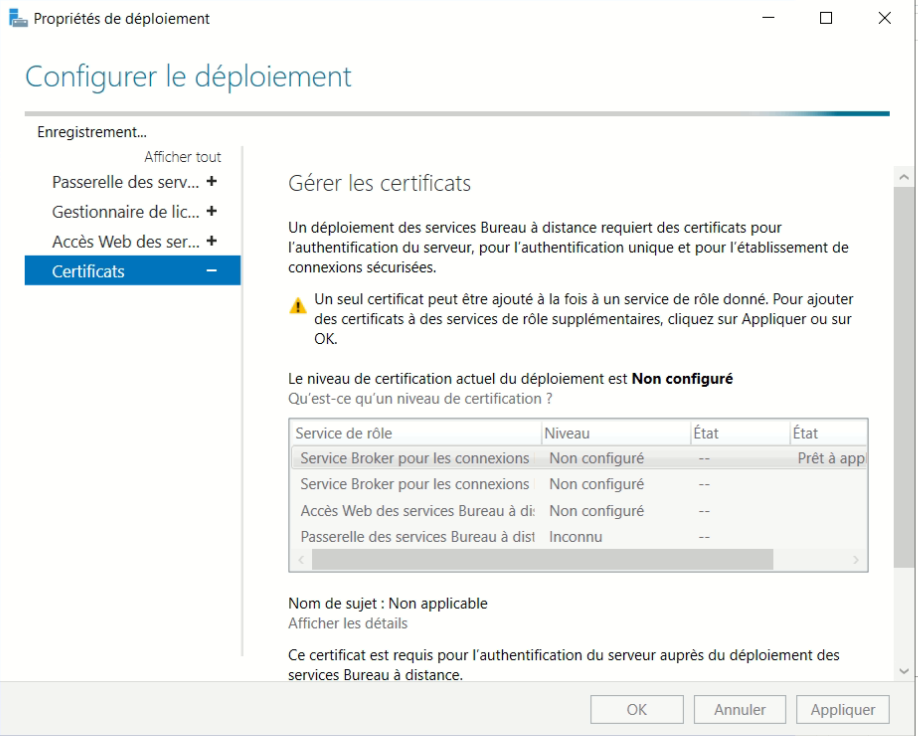
Task: Expand the Passerelle des services section
Action: pos(211,182)
